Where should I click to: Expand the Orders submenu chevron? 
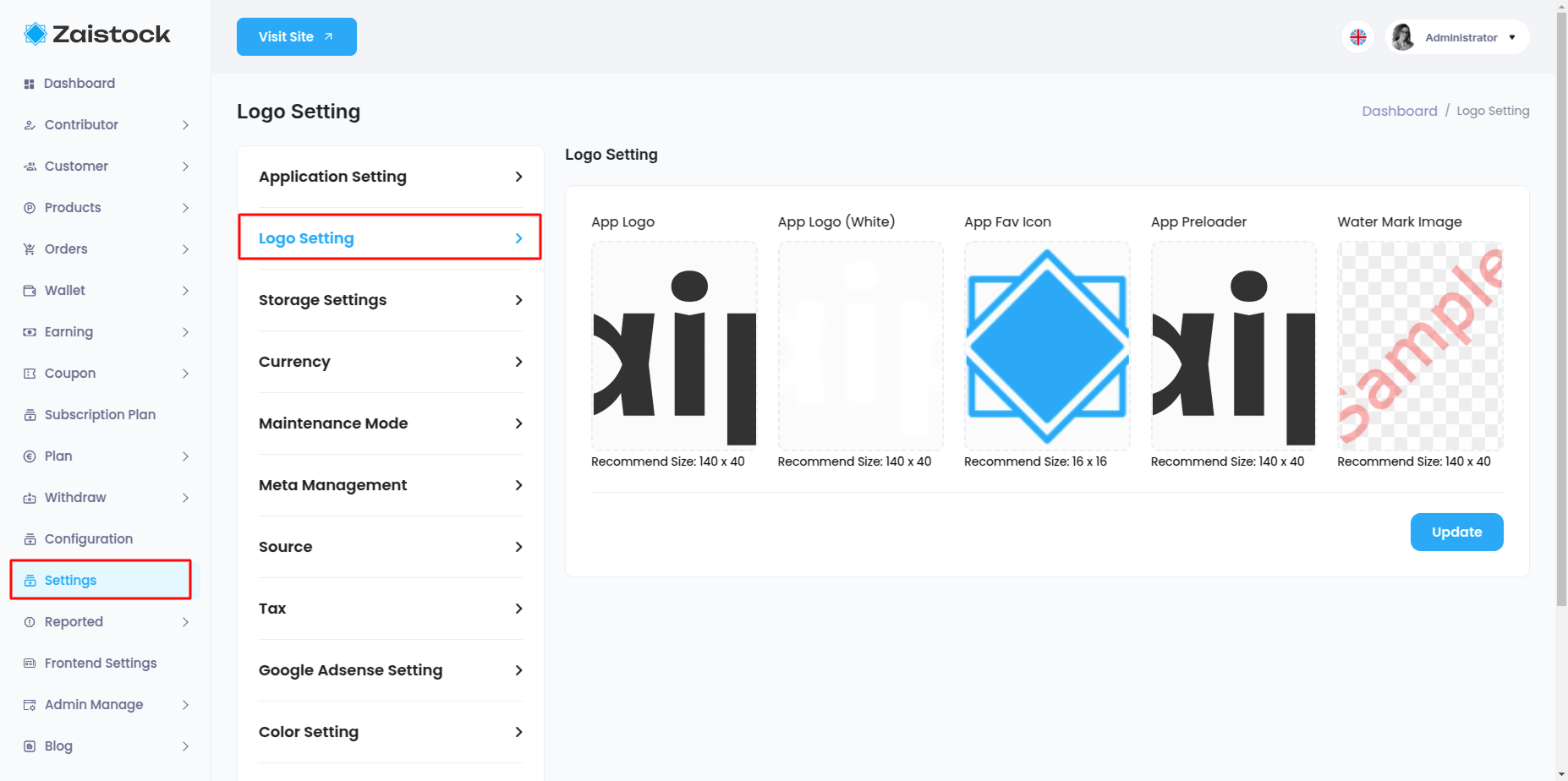(x=185, y=249)
